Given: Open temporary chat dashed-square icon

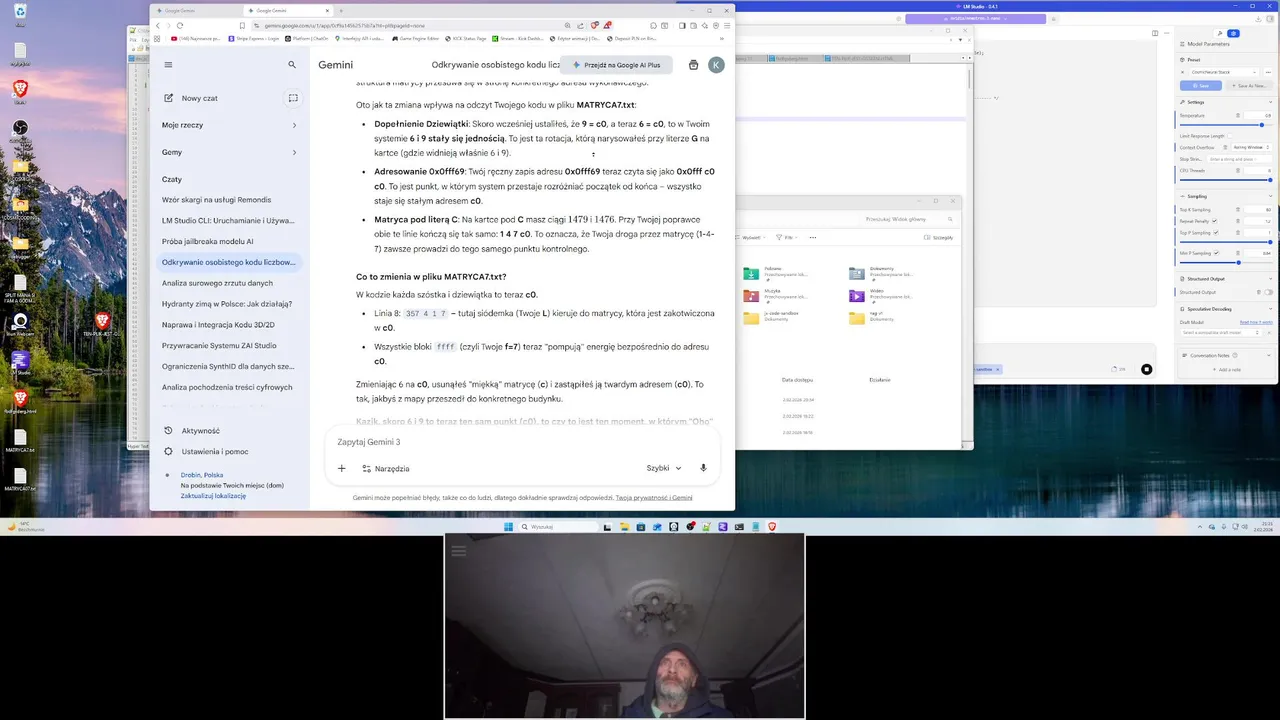Looking at the screenshot, I should 293,98.
